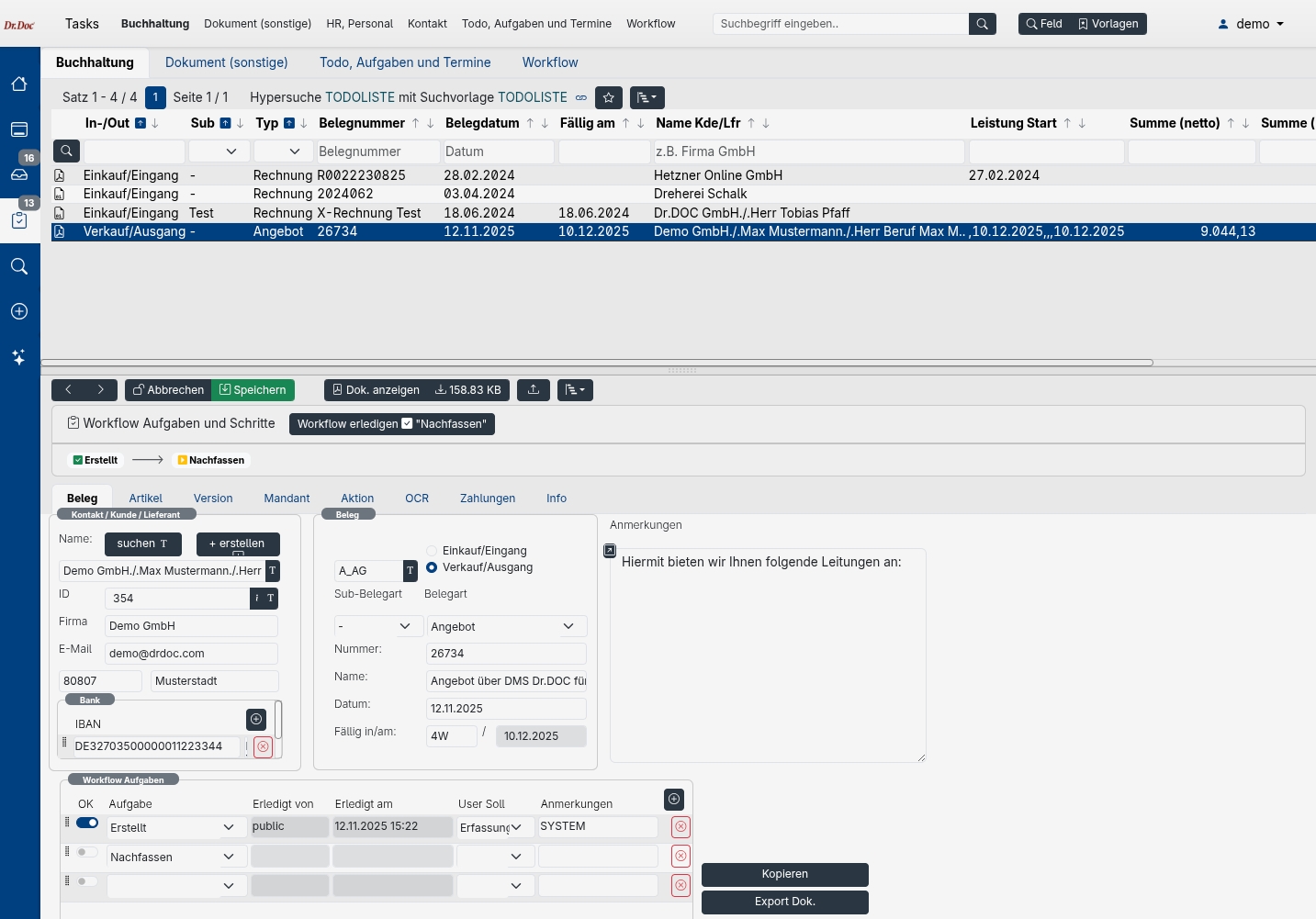Open the Aufgabe dropdown showing Erstellt
1316x919 pixels.
pos(176,828)
